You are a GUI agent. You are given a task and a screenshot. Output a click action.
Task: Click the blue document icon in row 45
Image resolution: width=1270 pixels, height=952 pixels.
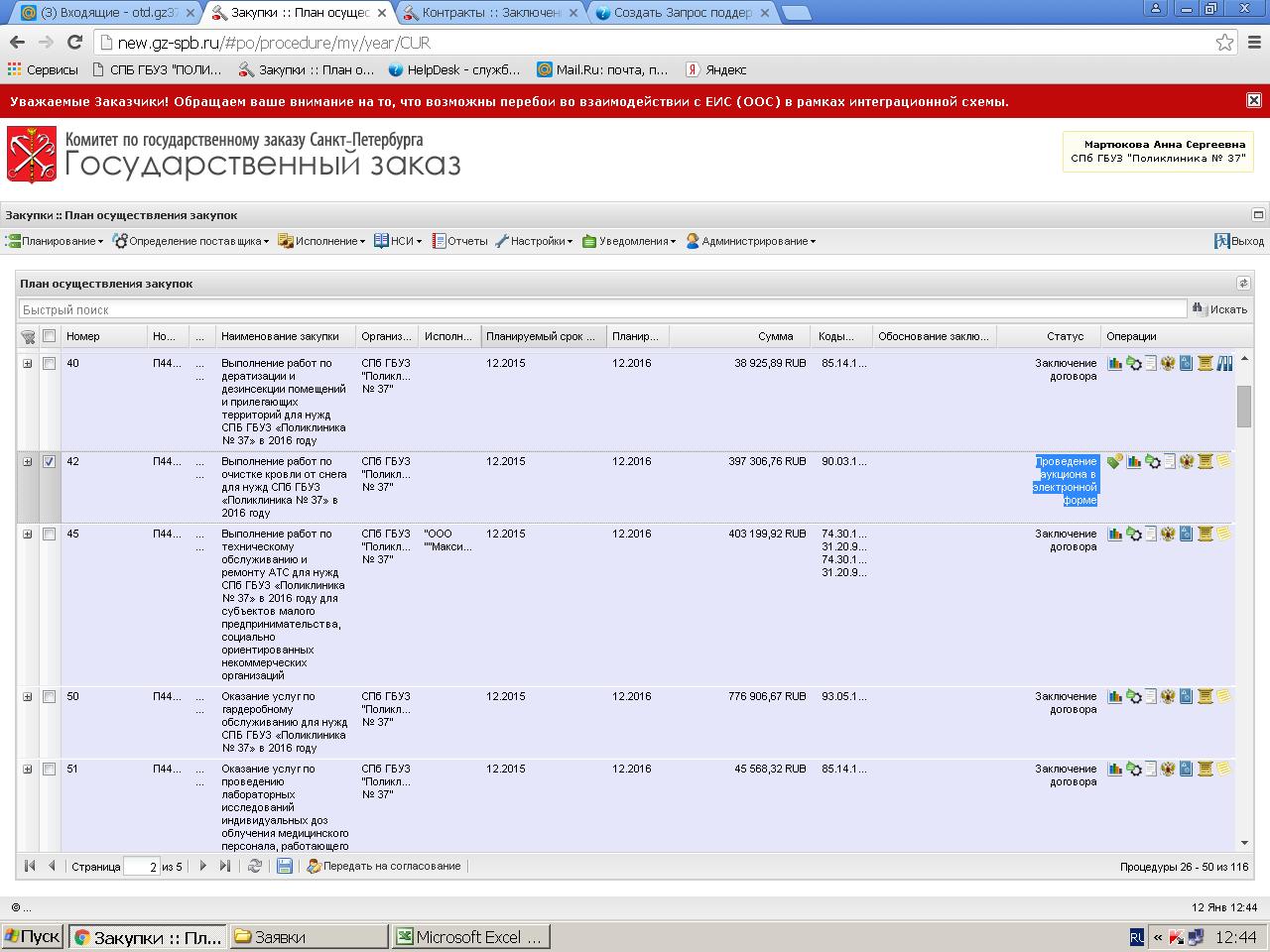click(x=1186, y=535)
